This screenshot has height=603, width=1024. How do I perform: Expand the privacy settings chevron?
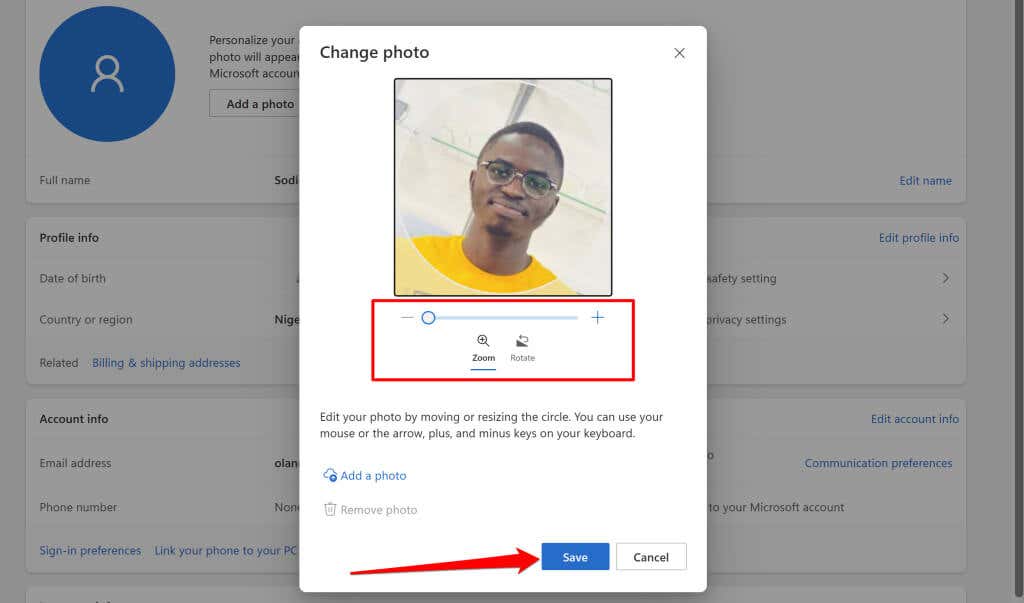946,319
